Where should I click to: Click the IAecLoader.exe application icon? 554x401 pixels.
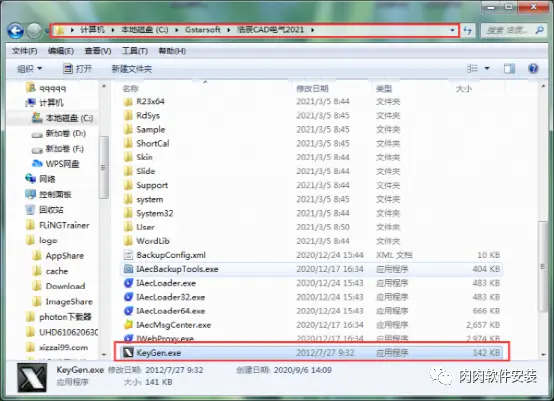click(x=128, y=283)
